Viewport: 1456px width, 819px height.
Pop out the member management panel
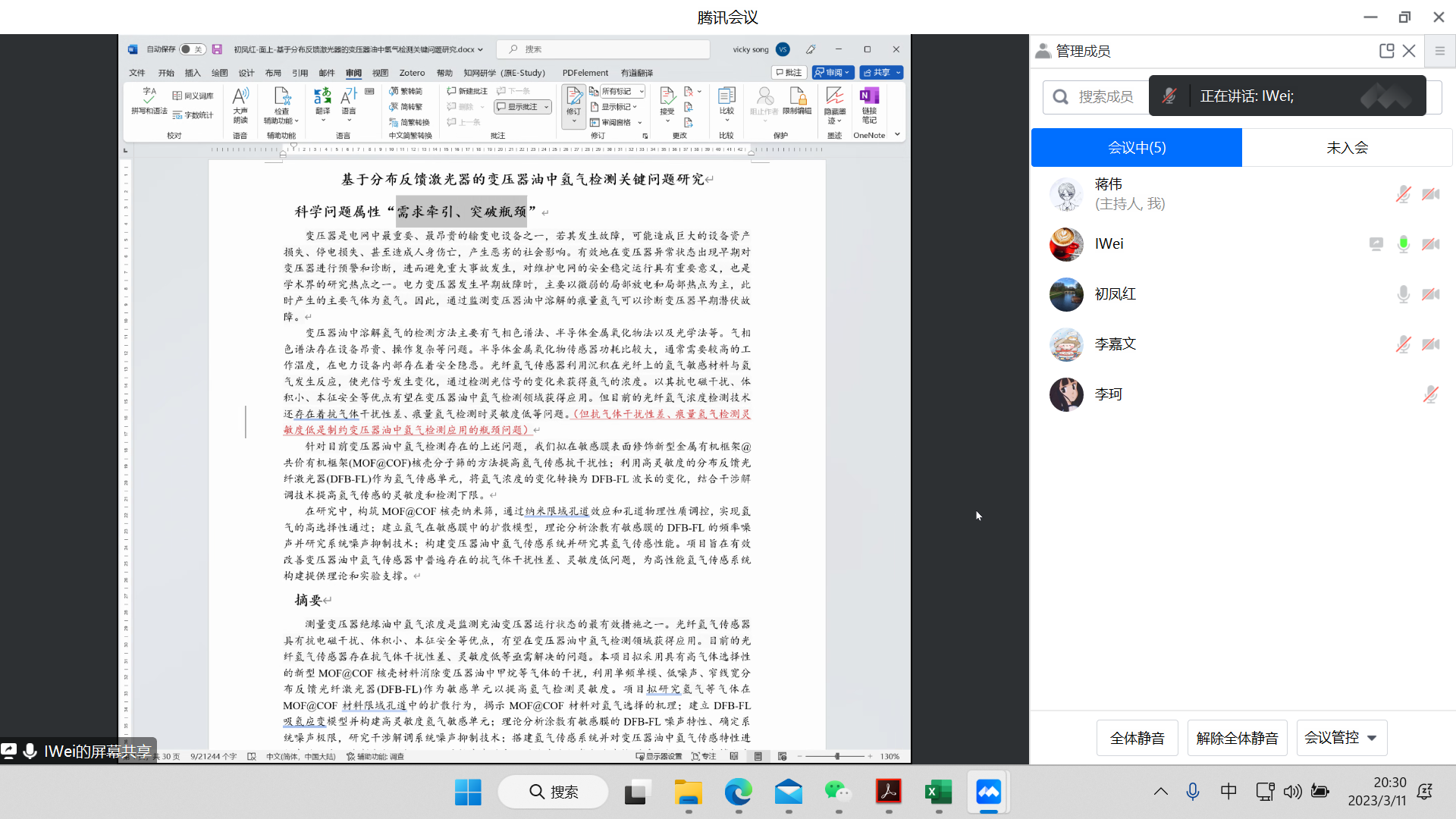[1386, 51]
